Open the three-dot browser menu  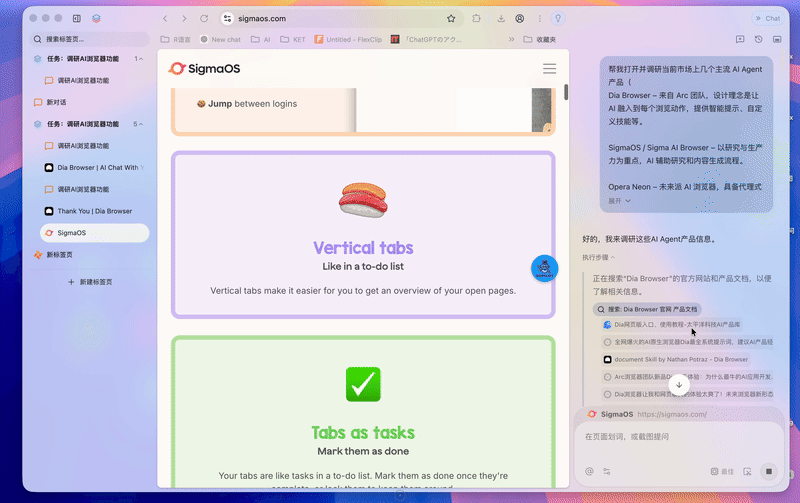coord(539,18)
